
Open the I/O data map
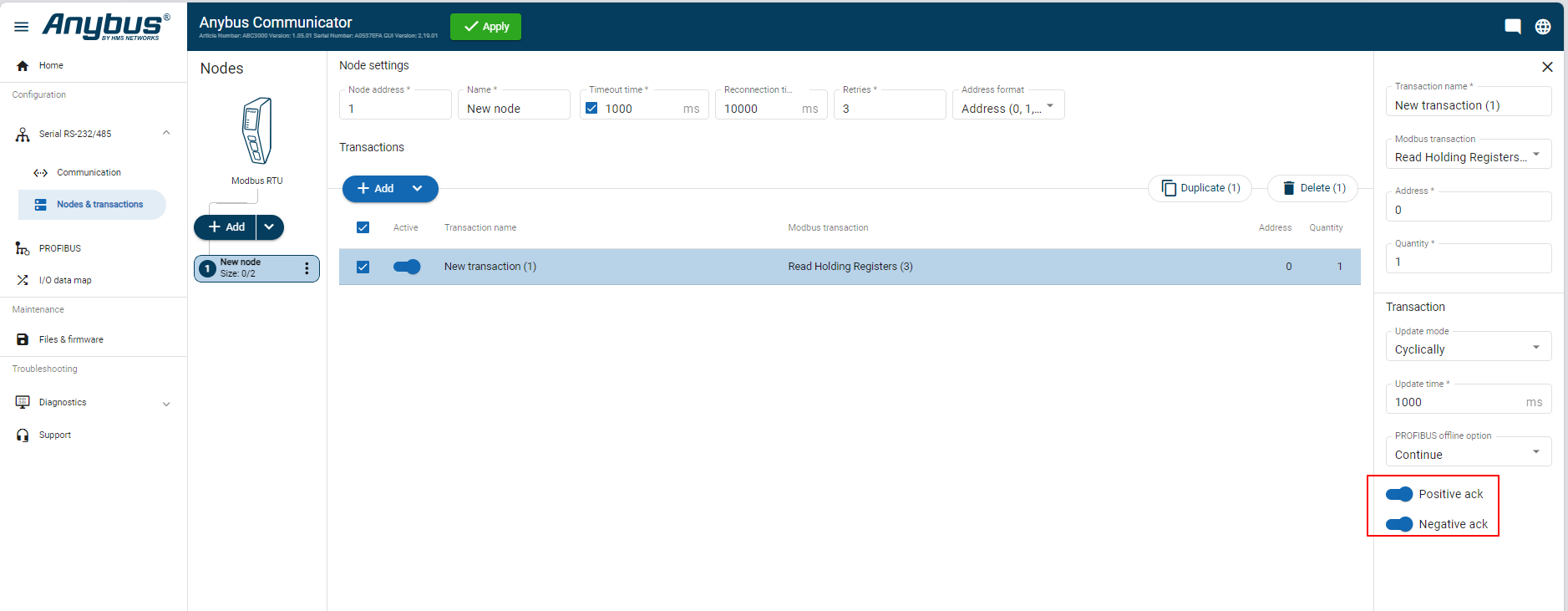tap(65, 280)
